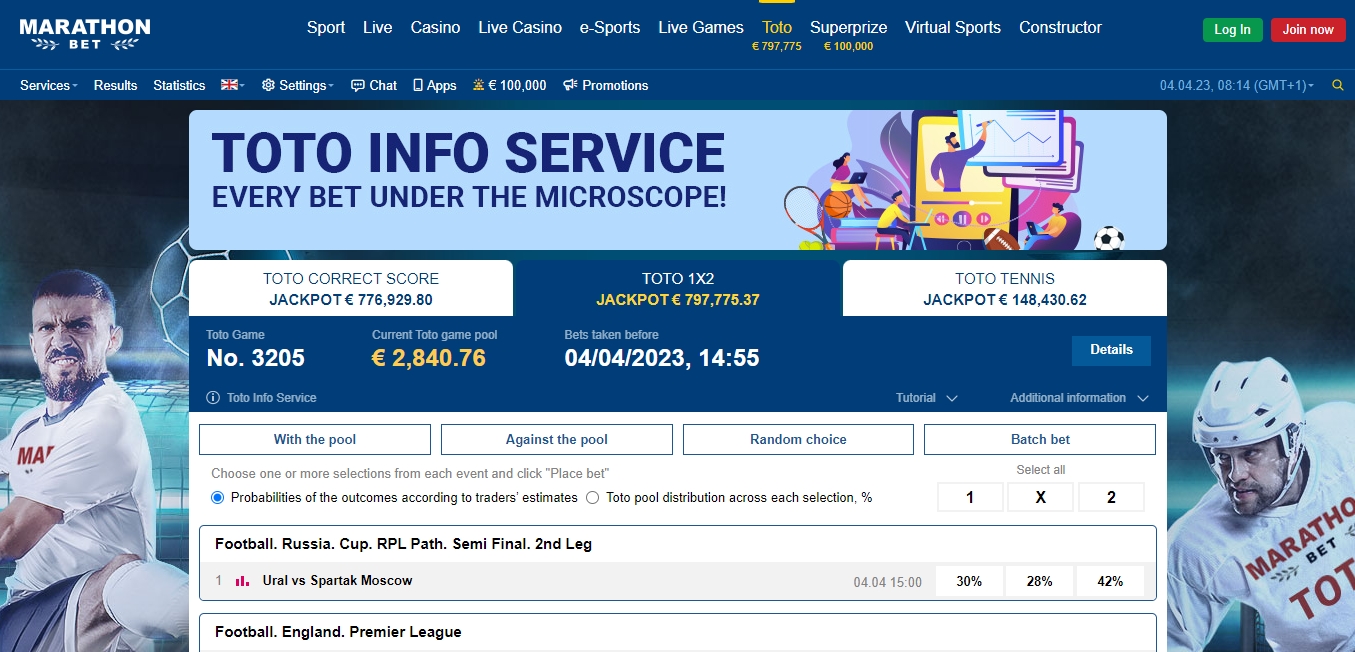Expand the Tutorial section
This screenshot has height=652, width=1355.
click(927, 398)
